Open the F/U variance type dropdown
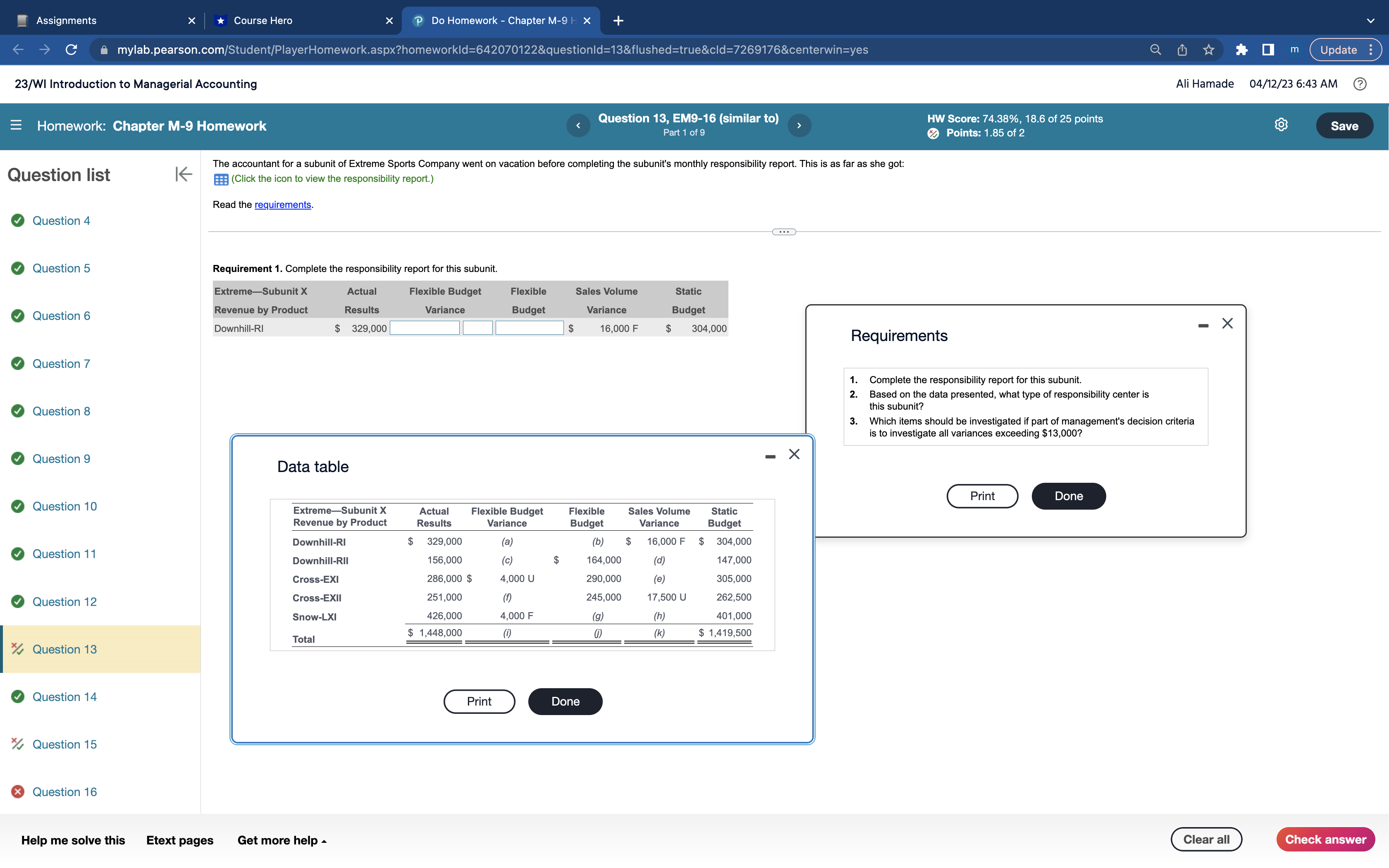Image resolution: width=1389 pixels, height=868 pixels. (x=477, y=328)
